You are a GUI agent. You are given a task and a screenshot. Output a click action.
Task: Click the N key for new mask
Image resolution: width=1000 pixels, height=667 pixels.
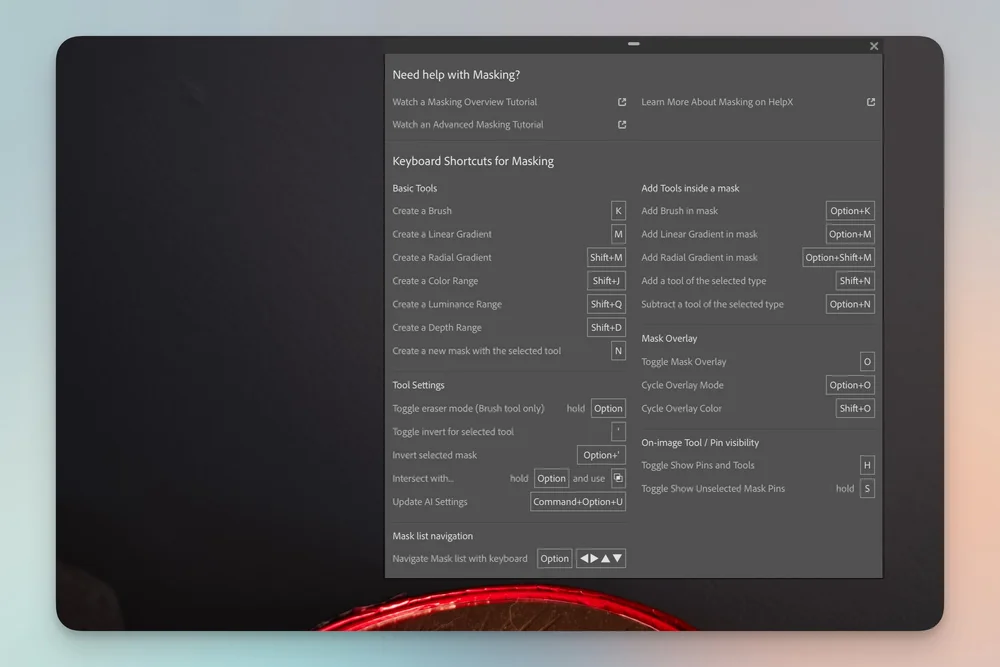(x=618, y=351)
